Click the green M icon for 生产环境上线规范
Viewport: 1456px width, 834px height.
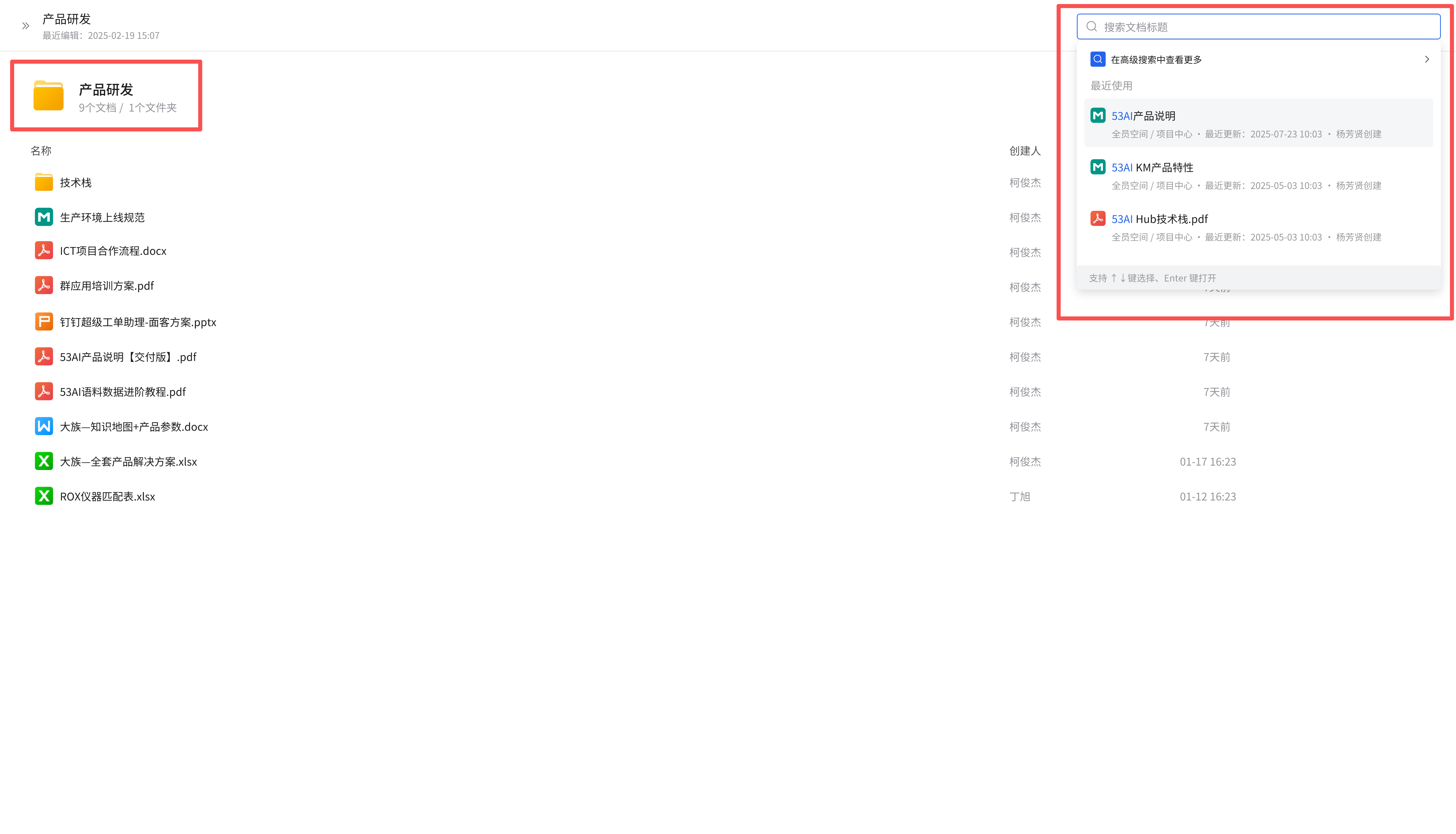tap(43, 217)
